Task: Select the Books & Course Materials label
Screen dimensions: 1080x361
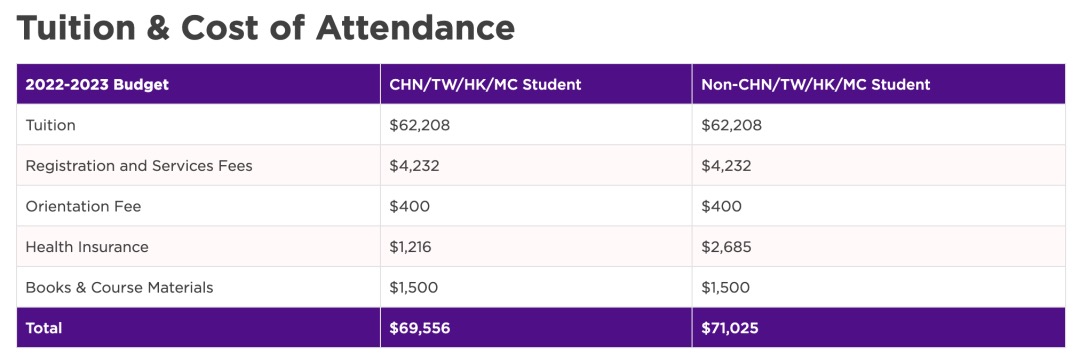Action: 119,287
